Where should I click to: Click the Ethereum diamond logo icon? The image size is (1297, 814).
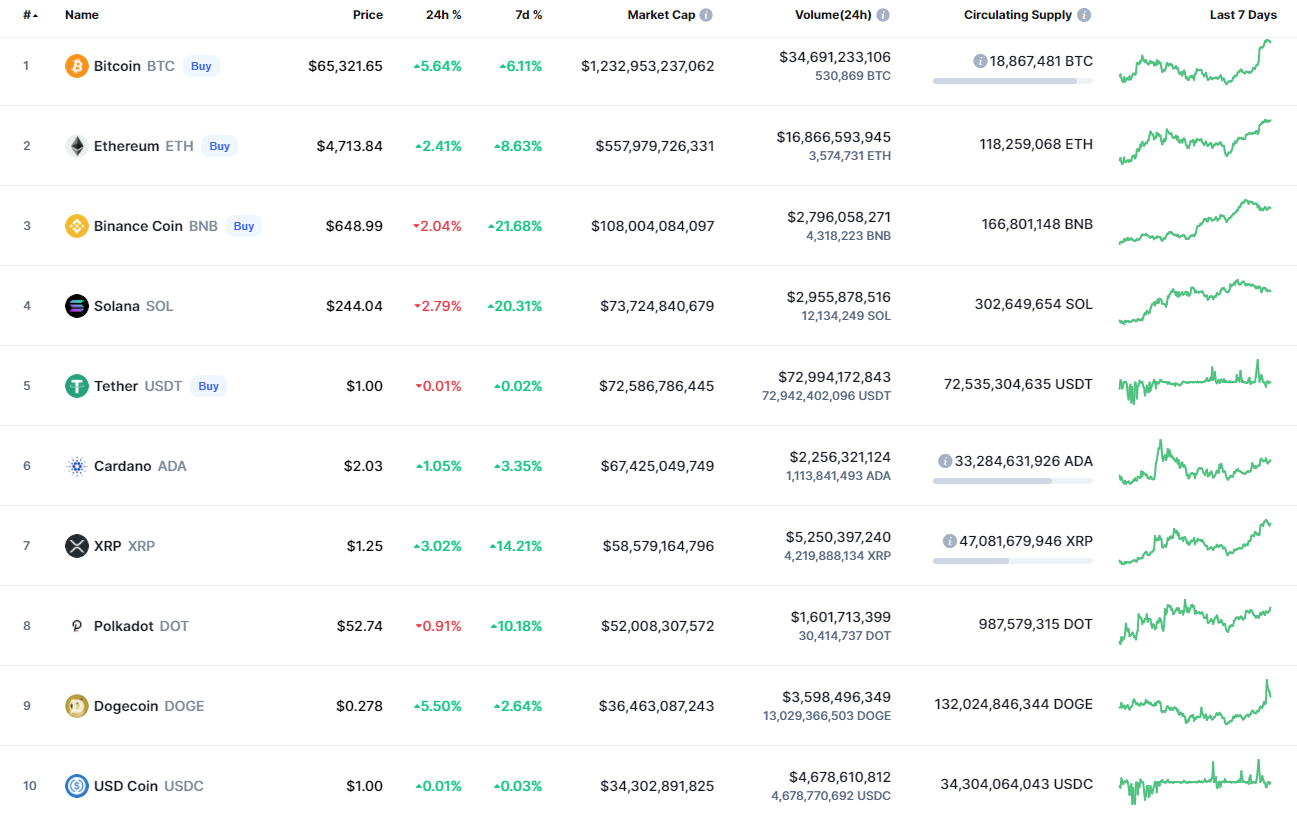click(x=77, y=146)
